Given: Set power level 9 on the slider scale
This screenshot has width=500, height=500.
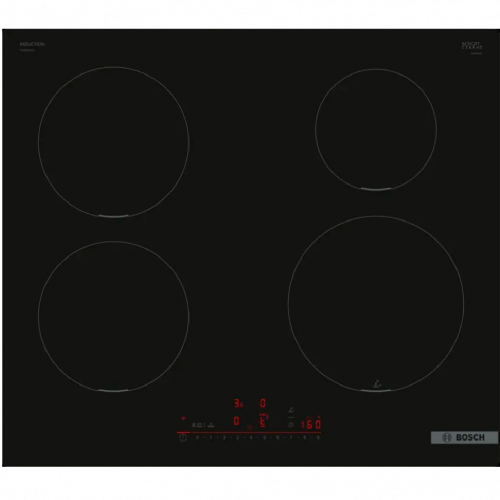Looking at the screenshot, I should pos(318,437).
